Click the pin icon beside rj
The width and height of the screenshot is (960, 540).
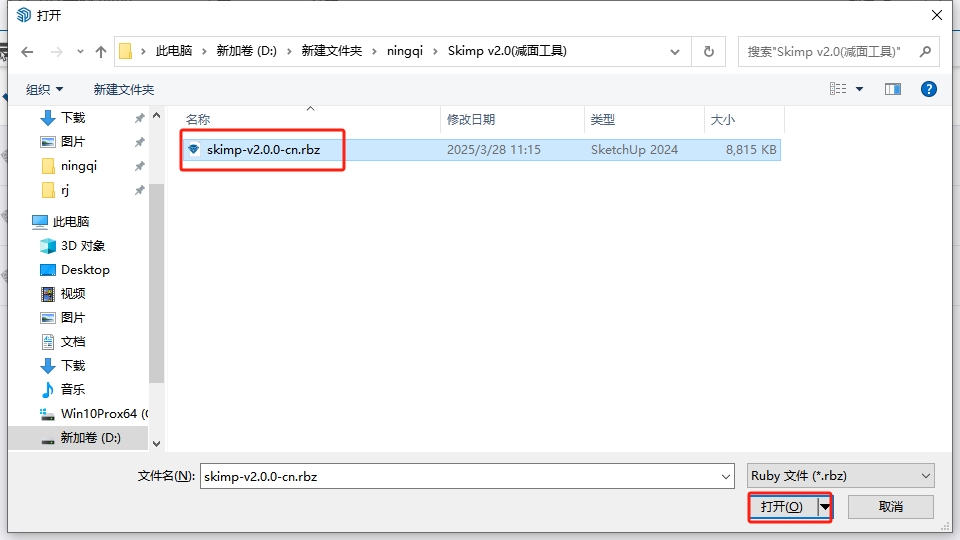click(140, 190)
